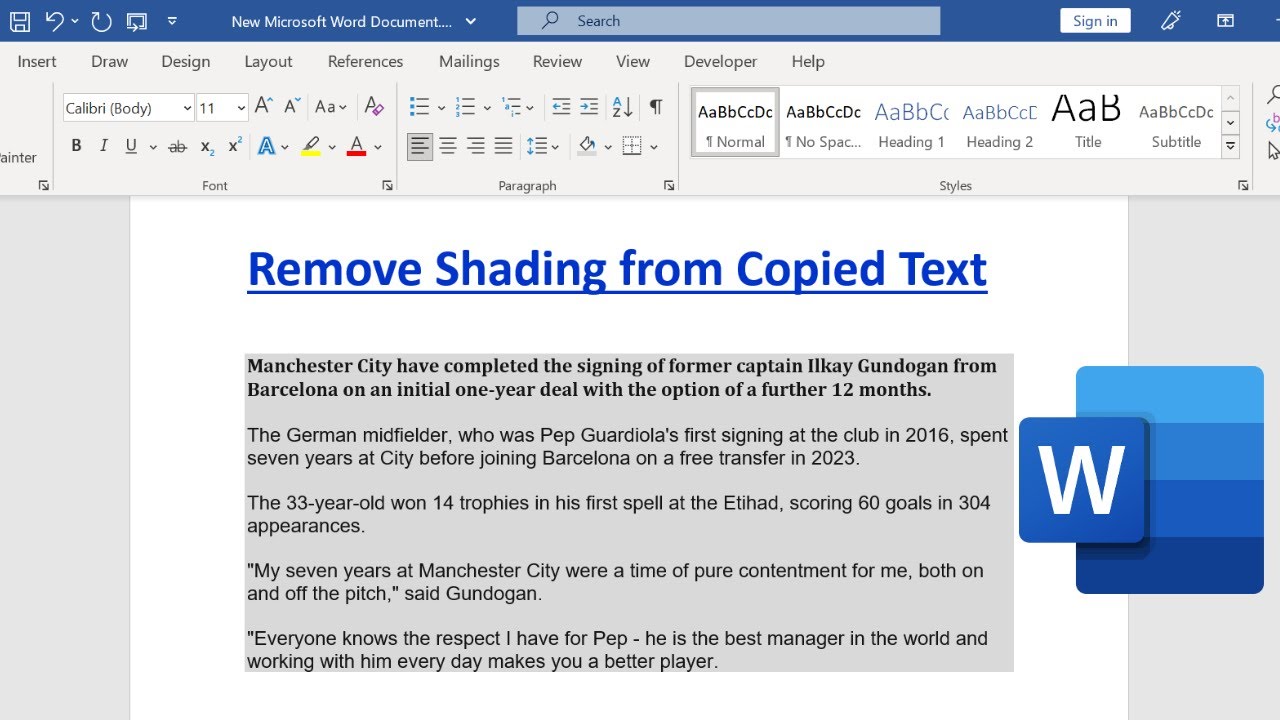Apply the Heading 1 style
This screenshot has height=720, width=1280.
point(911,122)
